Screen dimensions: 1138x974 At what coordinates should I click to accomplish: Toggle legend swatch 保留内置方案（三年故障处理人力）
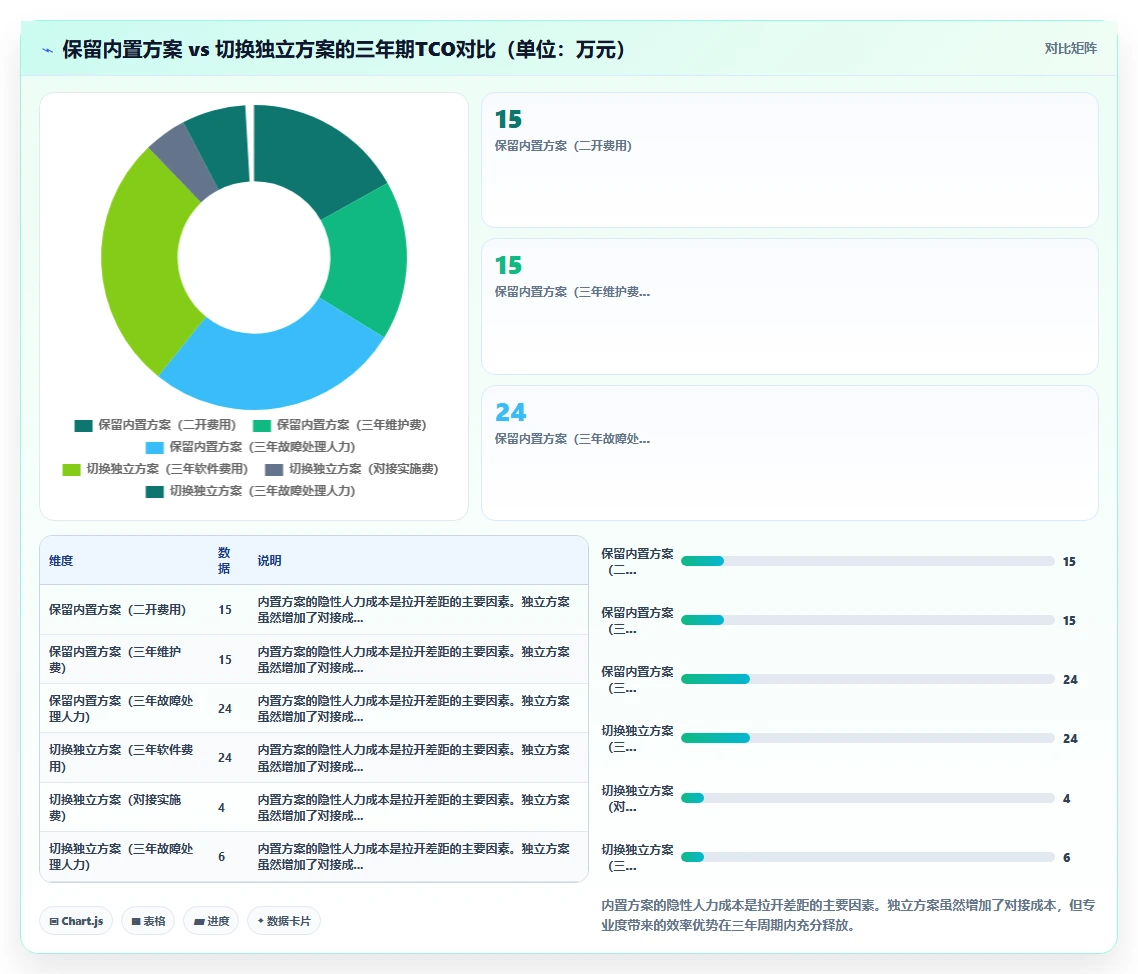click(155, 448)
